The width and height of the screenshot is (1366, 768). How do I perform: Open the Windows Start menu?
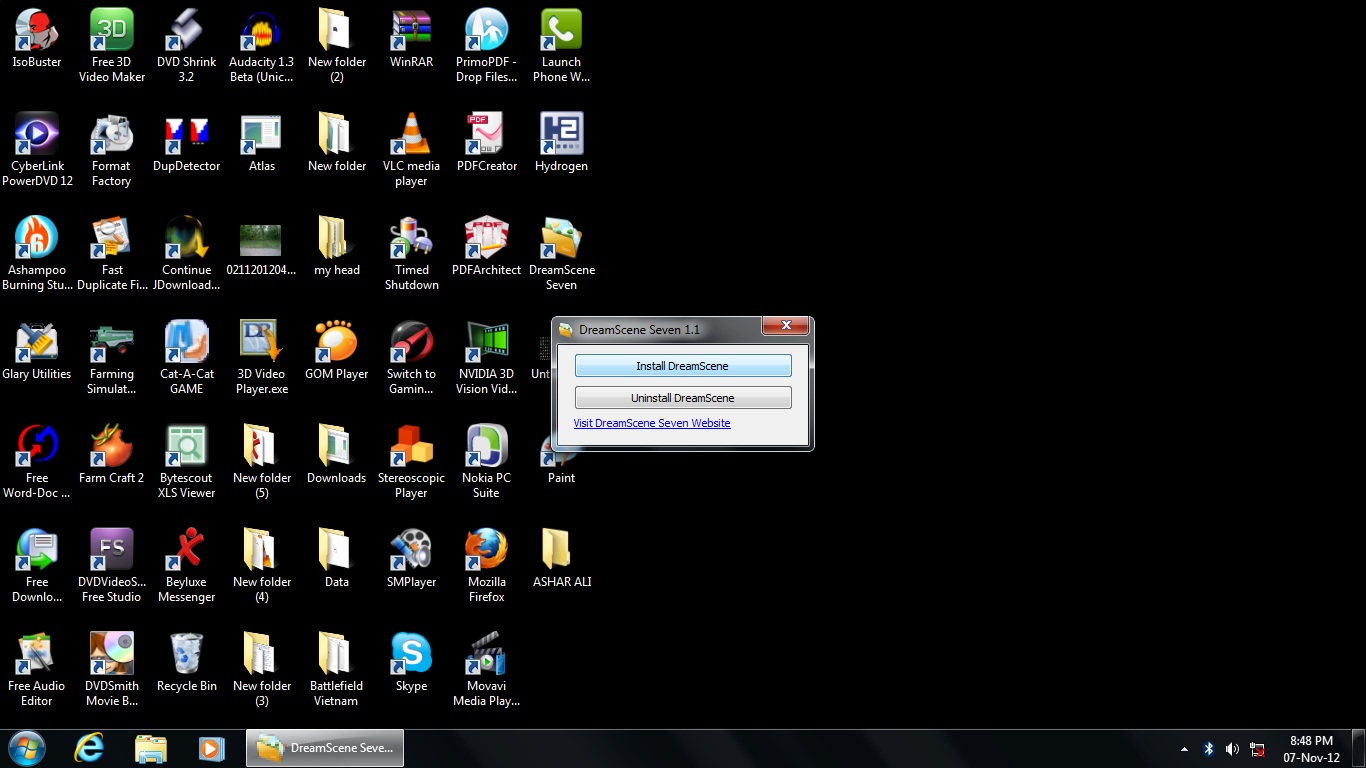(27, 748)
